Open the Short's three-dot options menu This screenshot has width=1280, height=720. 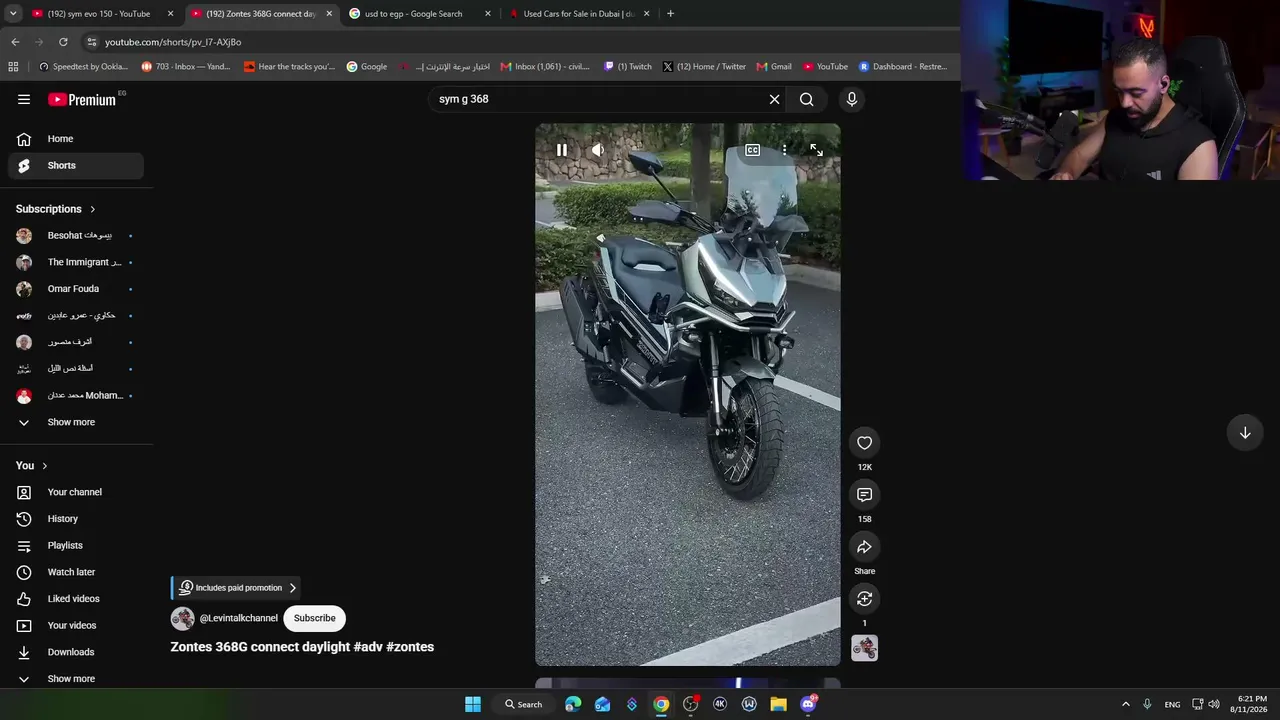[785, 150]
